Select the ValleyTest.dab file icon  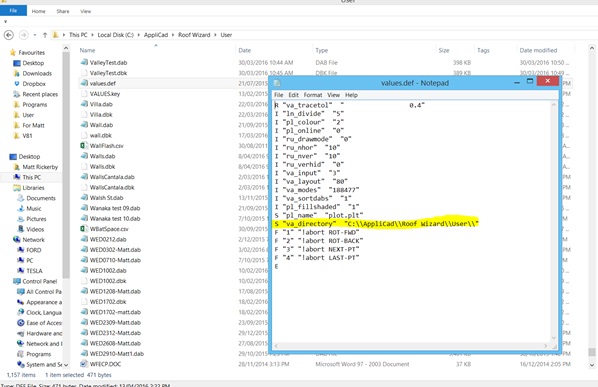pos(84,62)
